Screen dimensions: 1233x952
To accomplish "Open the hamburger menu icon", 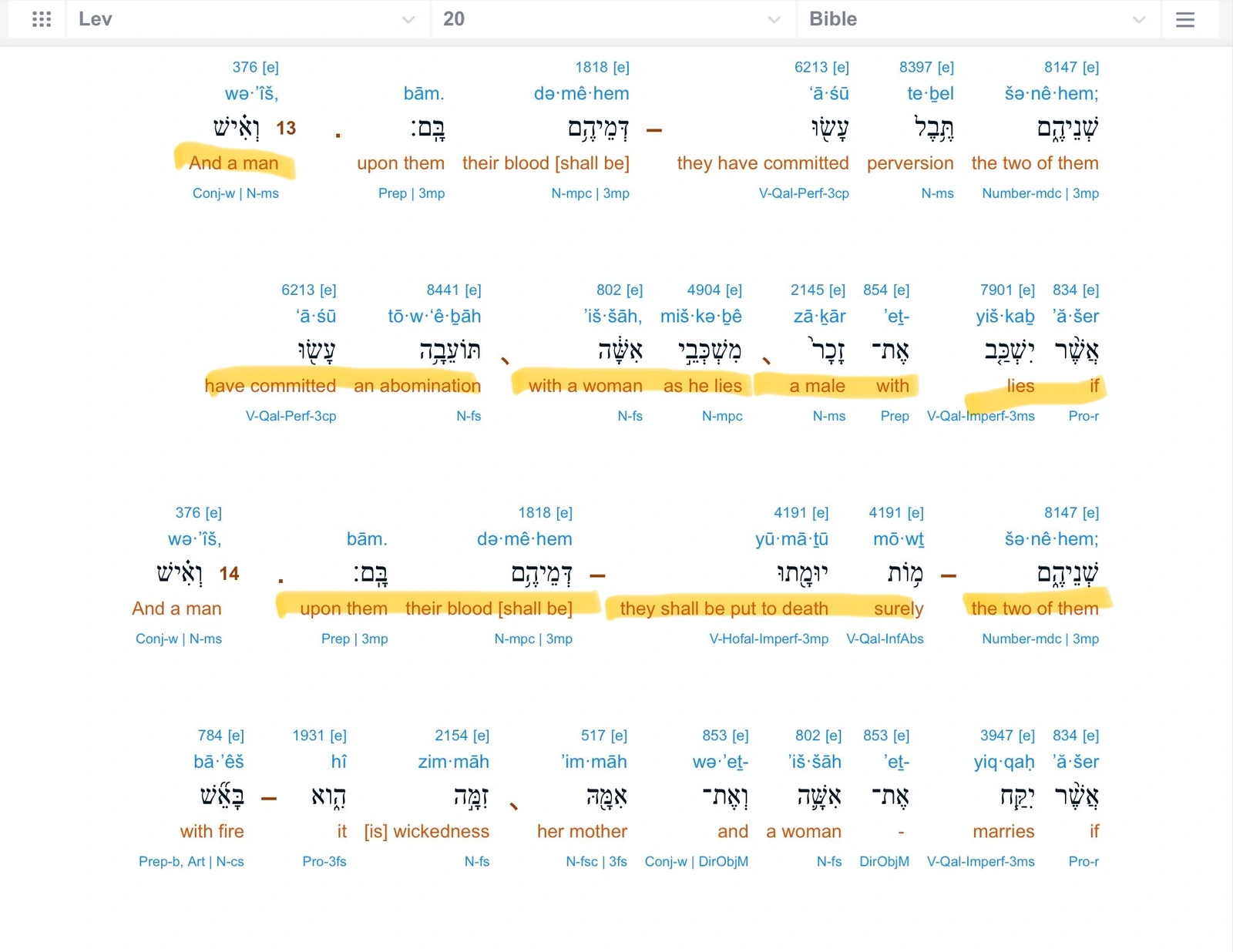I will (1185, 19).
